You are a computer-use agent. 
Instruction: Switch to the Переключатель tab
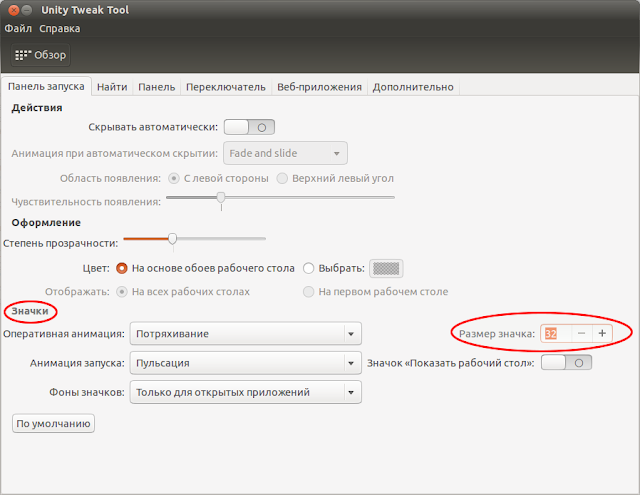(226, 87)
